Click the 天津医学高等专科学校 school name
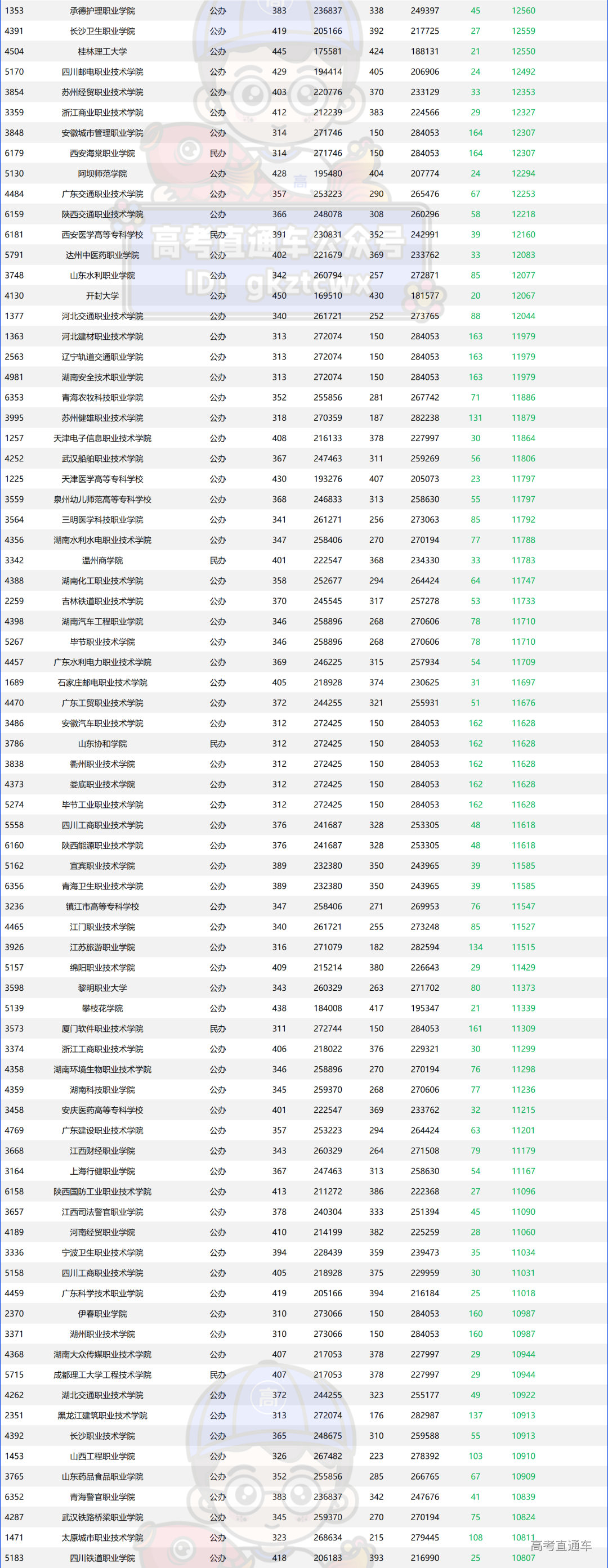Image resolution: width=608 pixels, height=1568 pixels. pyautogui.click(x=102, y=479)
